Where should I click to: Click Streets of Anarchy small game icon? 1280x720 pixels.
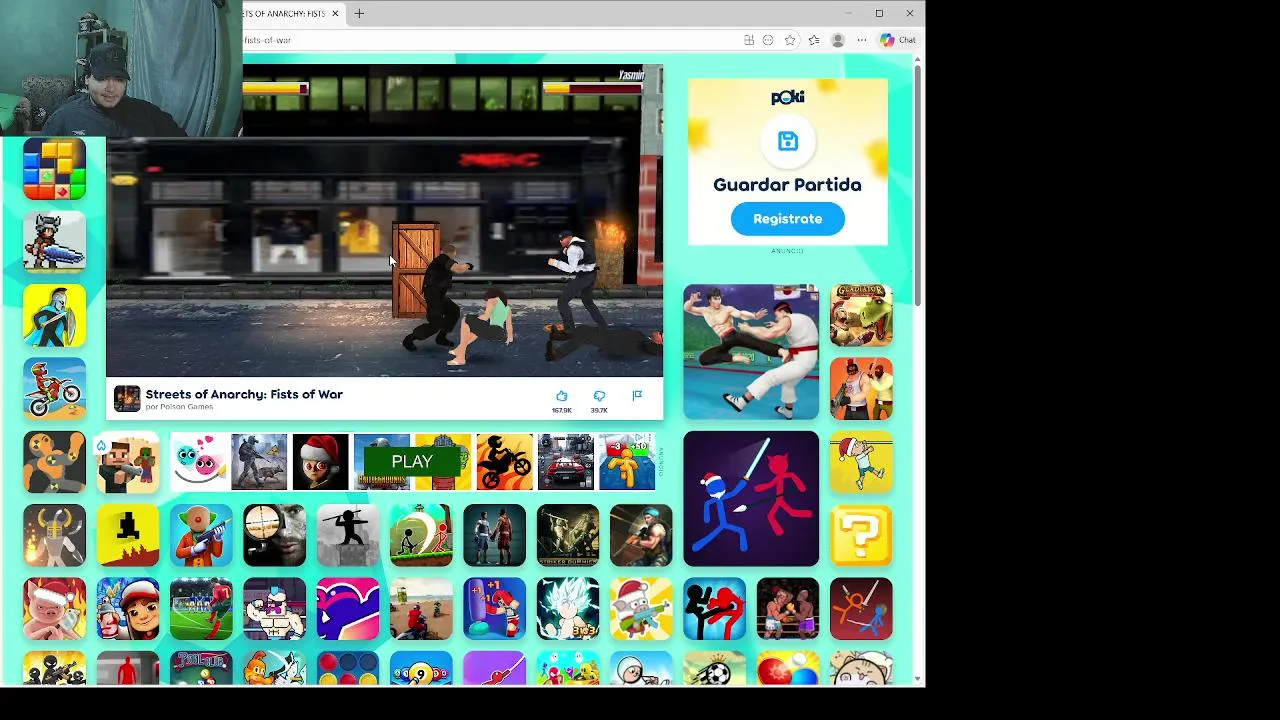click(x=127, y=398)
